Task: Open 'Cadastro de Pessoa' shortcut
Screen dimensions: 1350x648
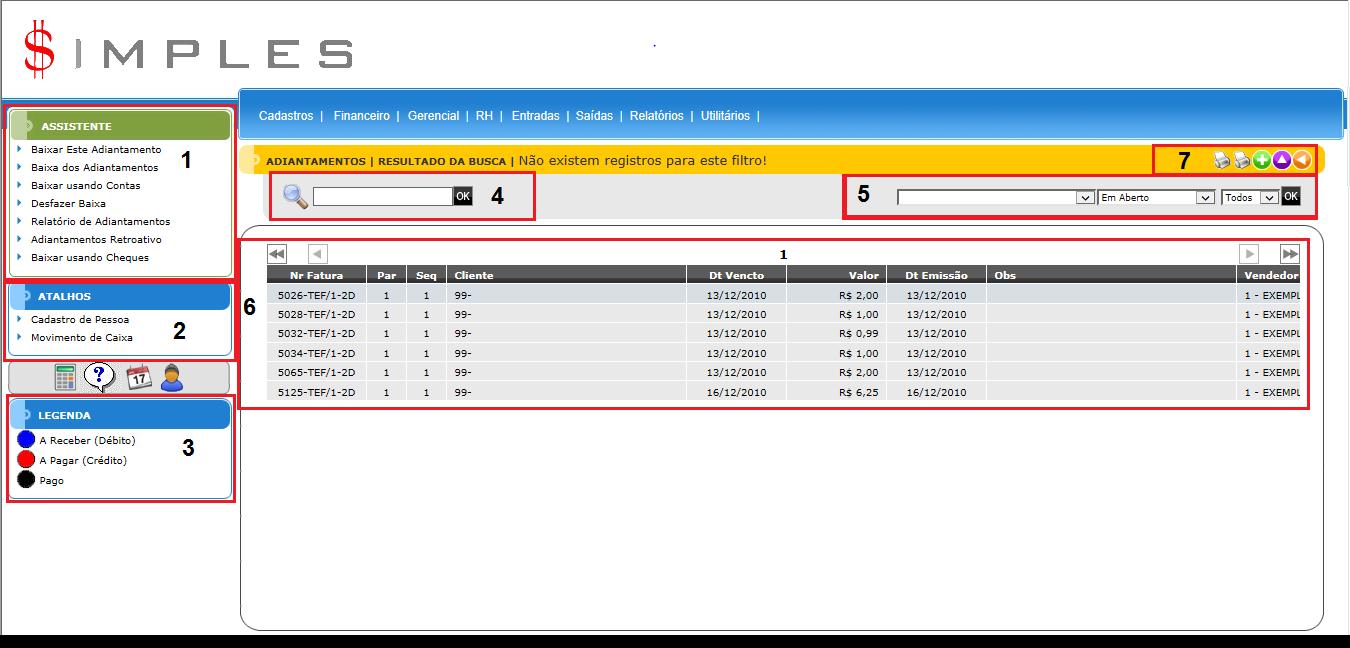Action: (x=80, y=320)
